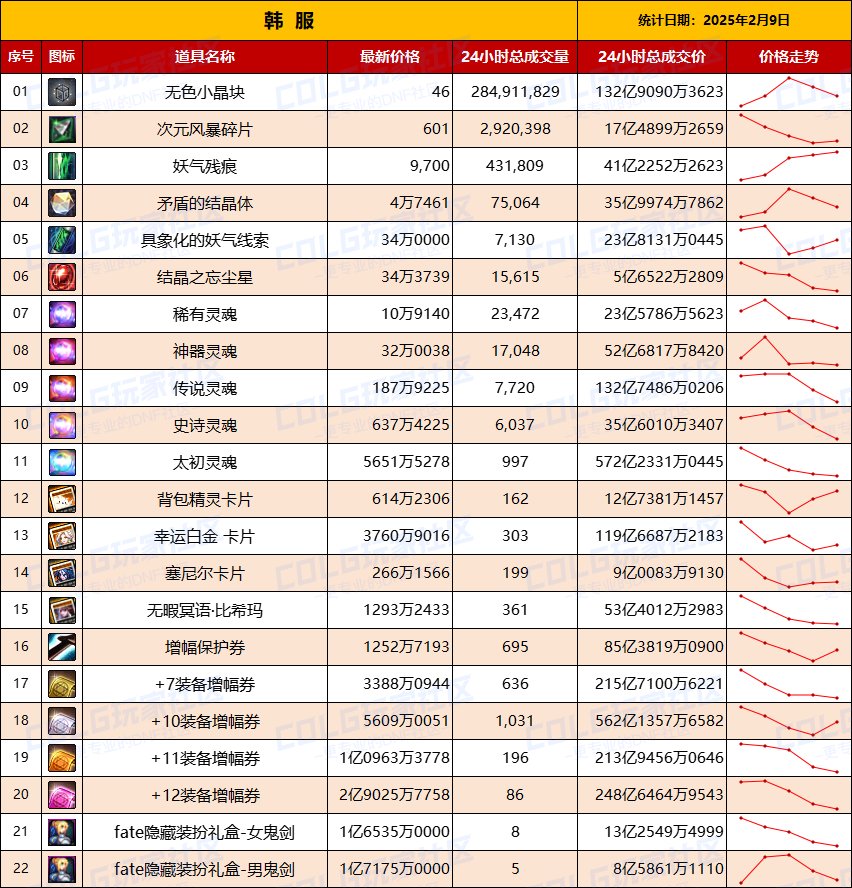This screenshot has height=888, width=852.
Task: Click the 稀有灵魂 item icon
Action: click(x=62, y=314)
